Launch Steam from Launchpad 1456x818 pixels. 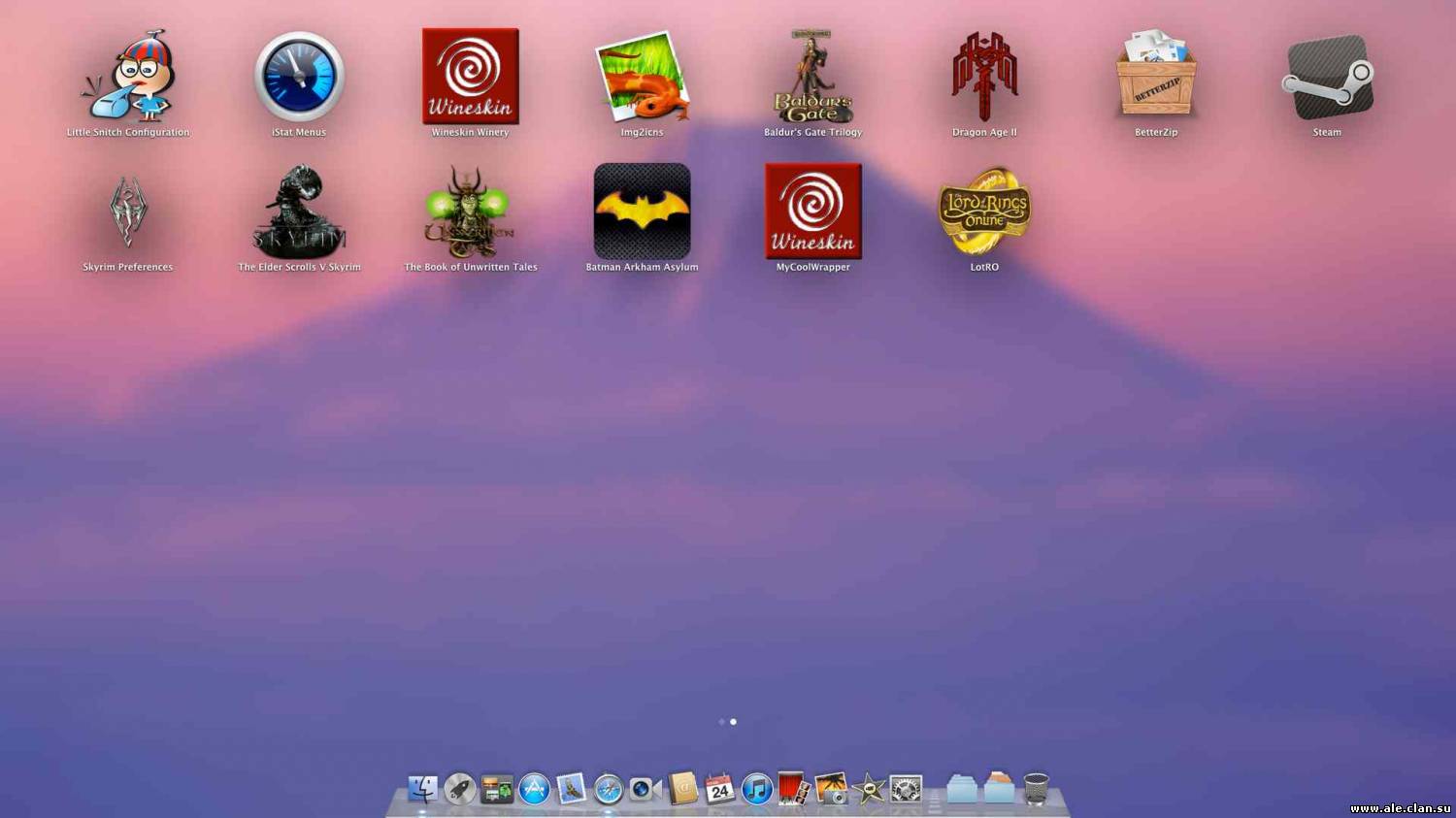tap(1327, 77)
